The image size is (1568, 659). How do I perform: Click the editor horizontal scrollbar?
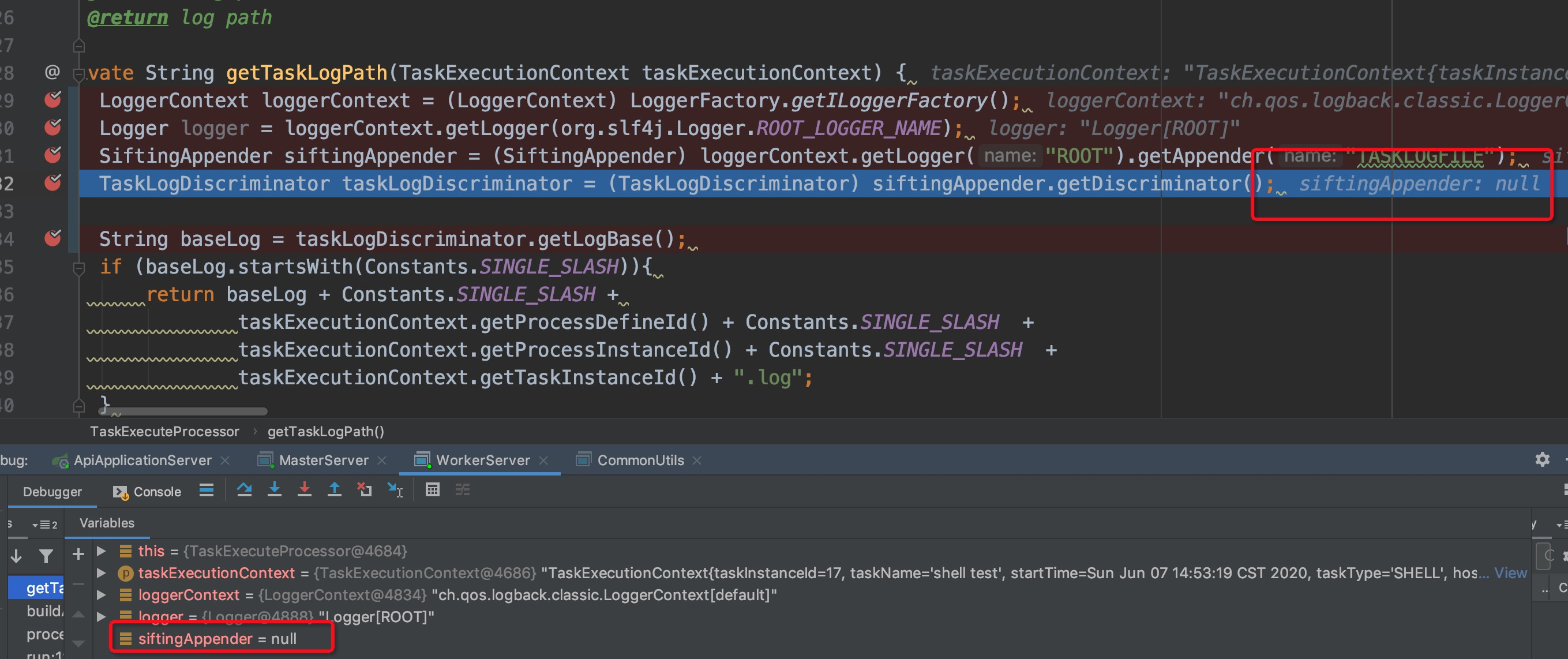(183, 411)
